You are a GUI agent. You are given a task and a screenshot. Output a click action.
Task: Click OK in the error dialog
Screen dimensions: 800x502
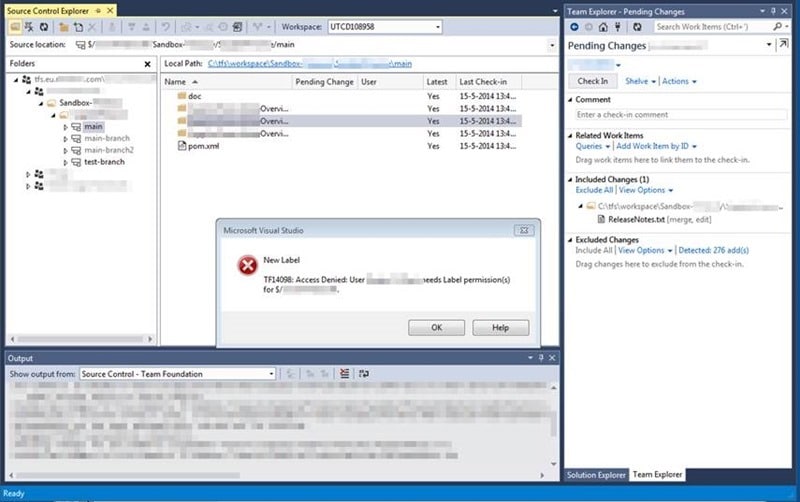[x=436, y=328]
